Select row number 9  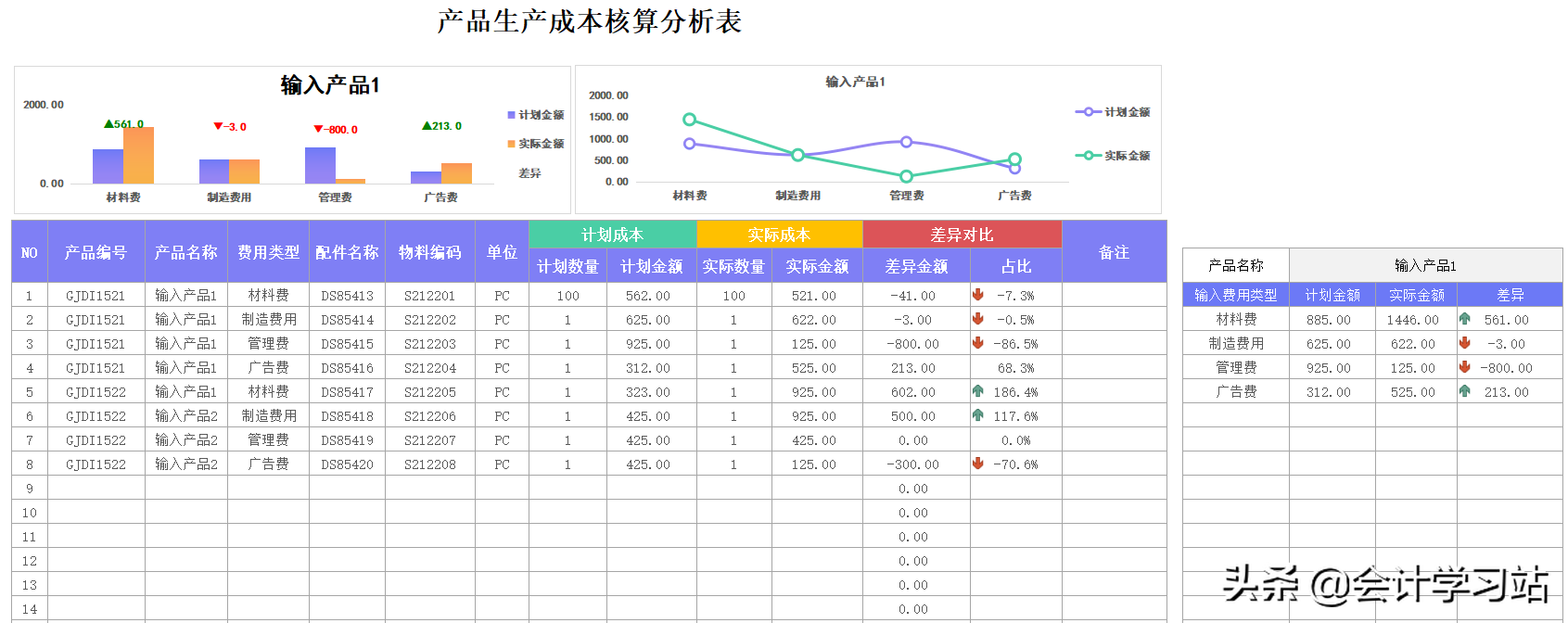click(x=30, y=489)
